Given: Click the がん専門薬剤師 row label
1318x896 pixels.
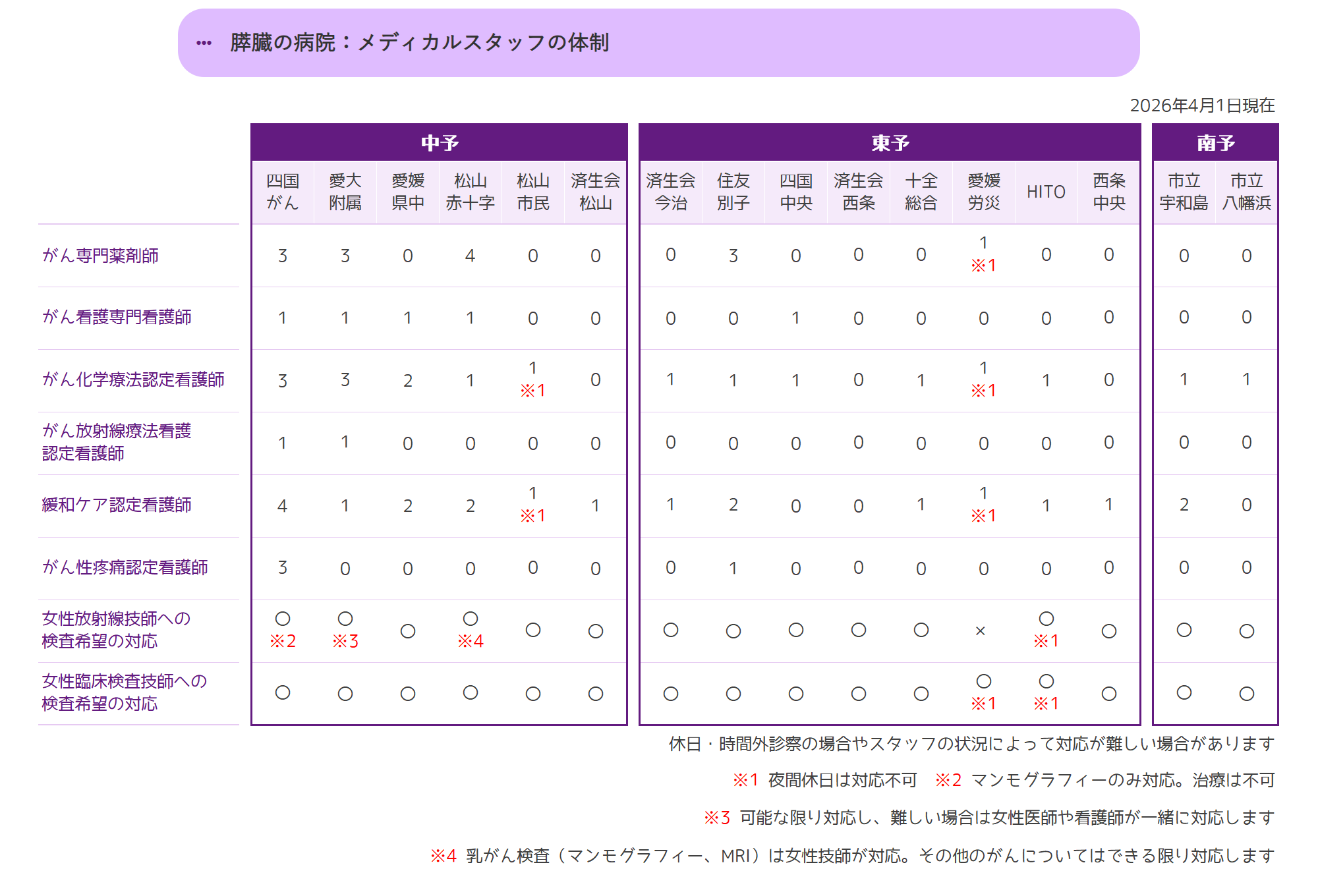Looking at the screenshot, I should point(100,256).
